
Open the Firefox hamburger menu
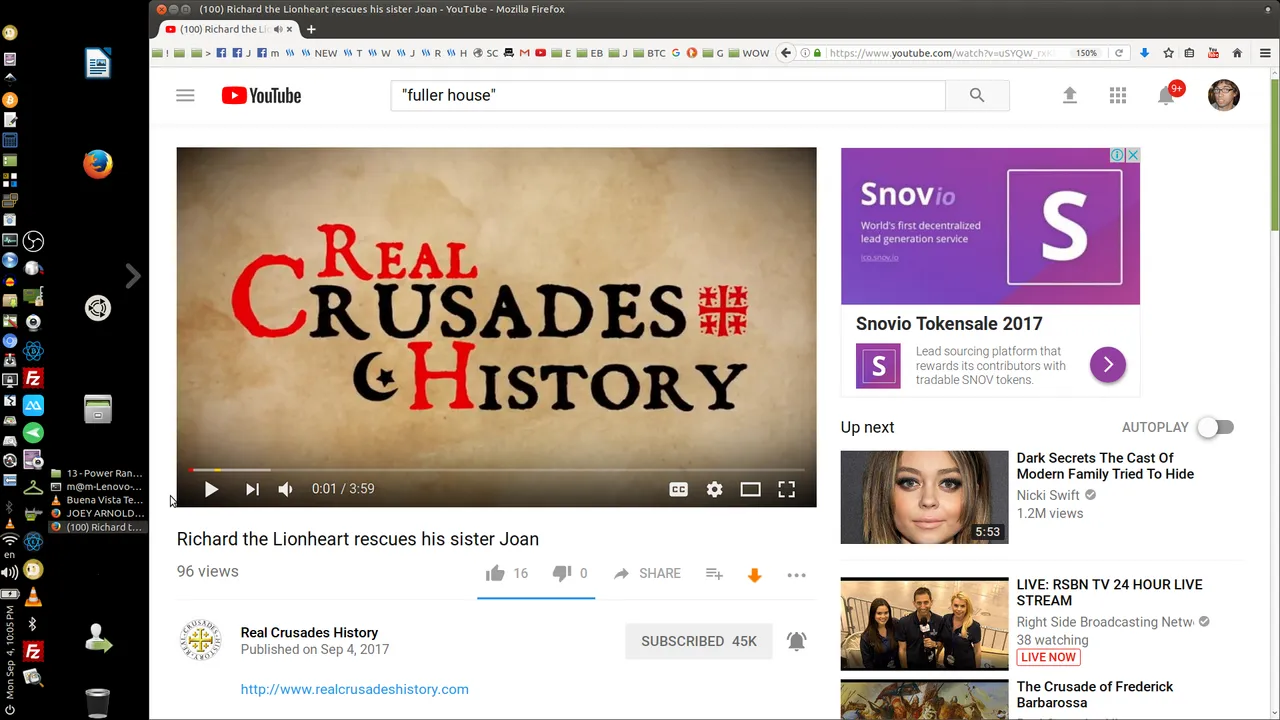tap(1266, 53)
